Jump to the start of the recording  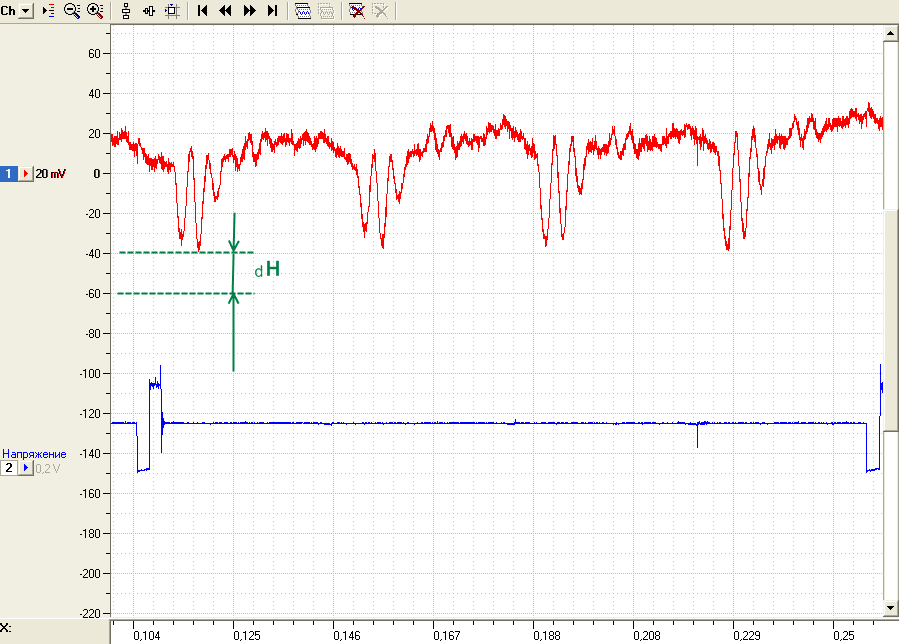click(202, 11)
